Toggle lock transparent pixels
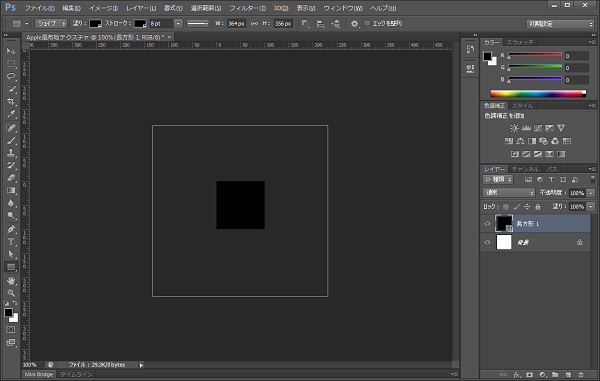 (x=506, y=207)
